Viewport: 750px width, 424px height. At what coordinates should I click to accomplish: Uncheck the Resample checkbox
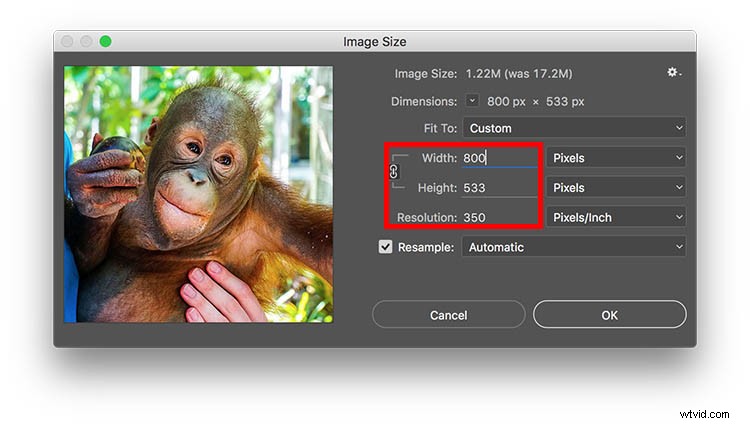point(386,247)
